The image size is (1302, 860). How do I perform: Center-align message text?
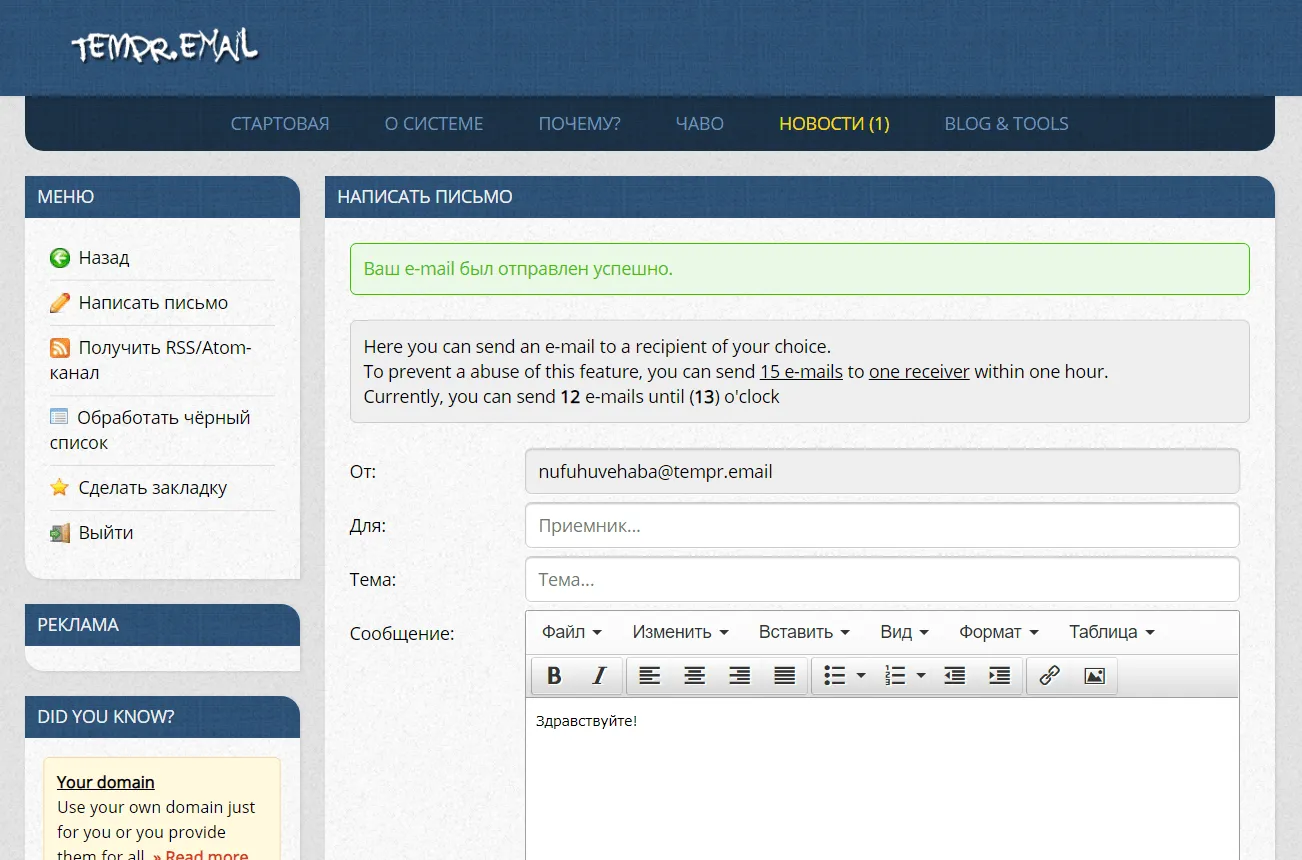[695, 676]
